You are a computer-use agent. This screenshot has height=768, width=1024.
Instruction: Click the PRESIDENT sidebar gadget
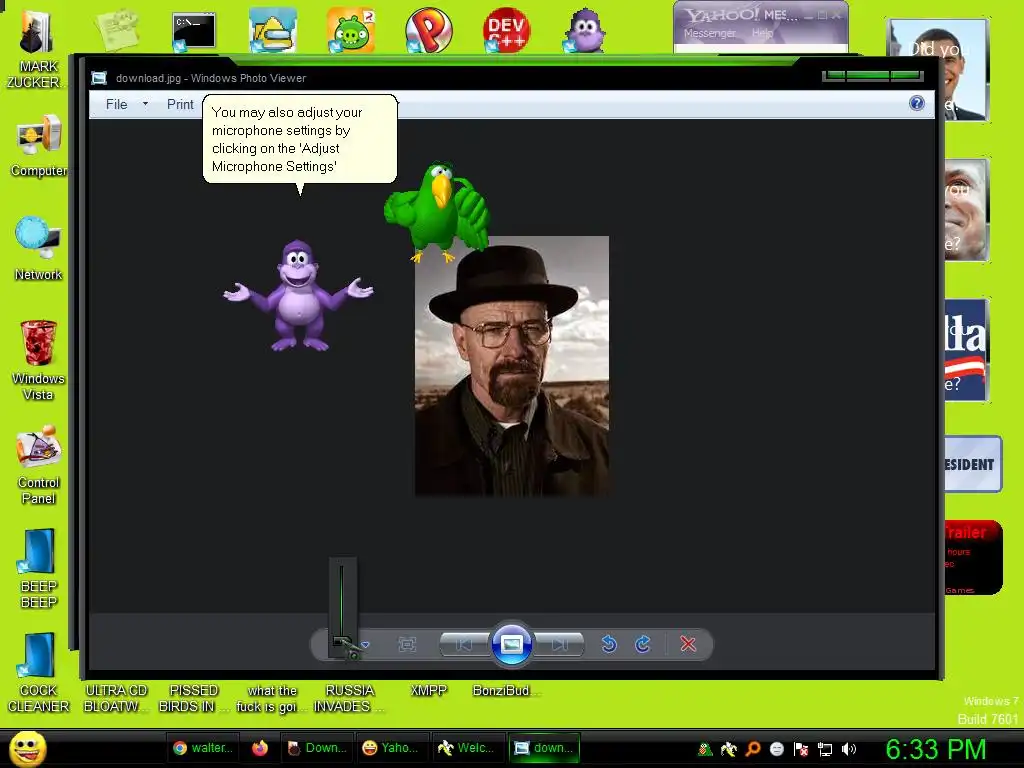(973, 464)
